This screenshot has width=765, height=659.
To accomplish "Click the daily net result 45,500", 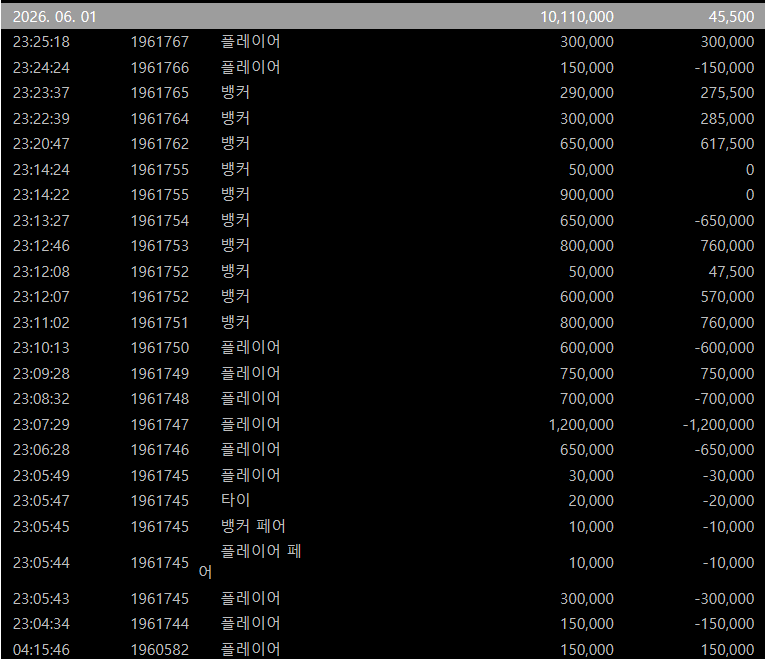I will (x=731, y=17).
